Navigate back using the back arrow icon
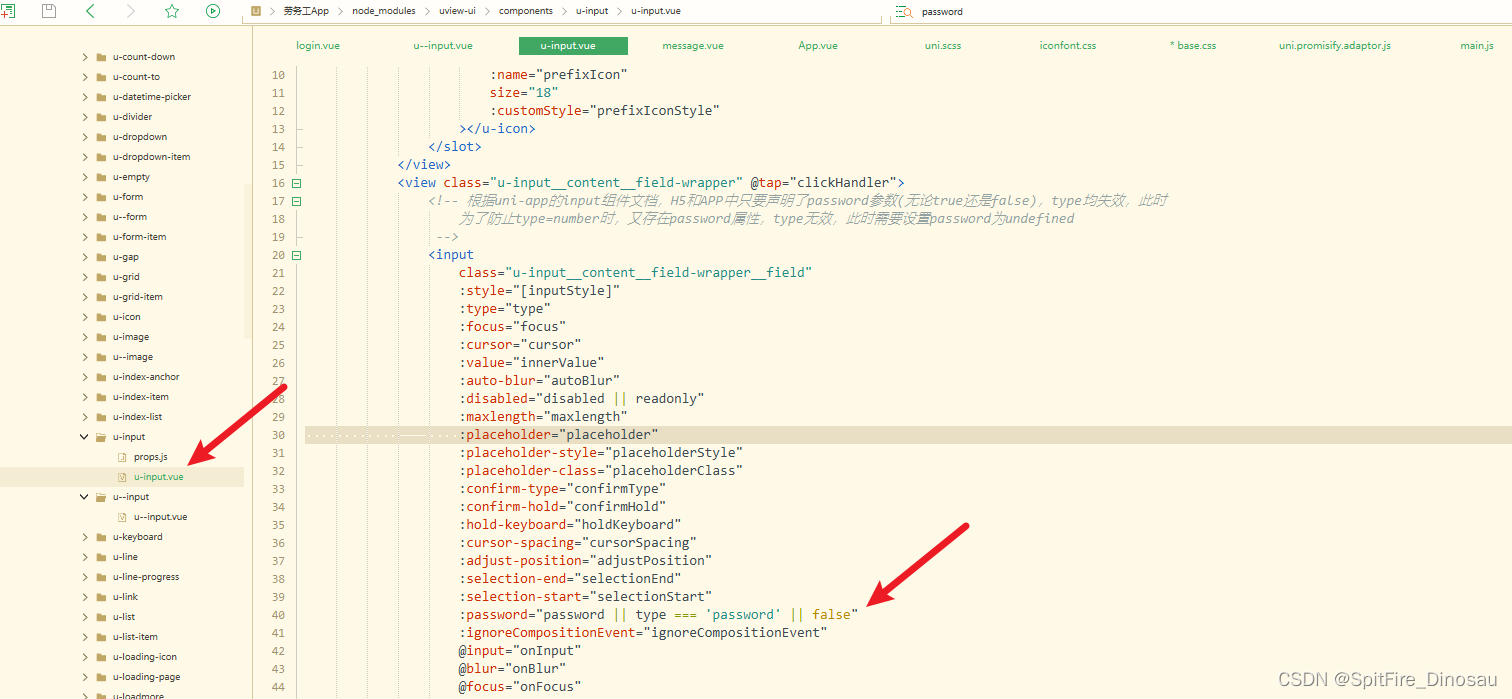The height and width of the screenshot is (699, 1512). tap(88, 12)
